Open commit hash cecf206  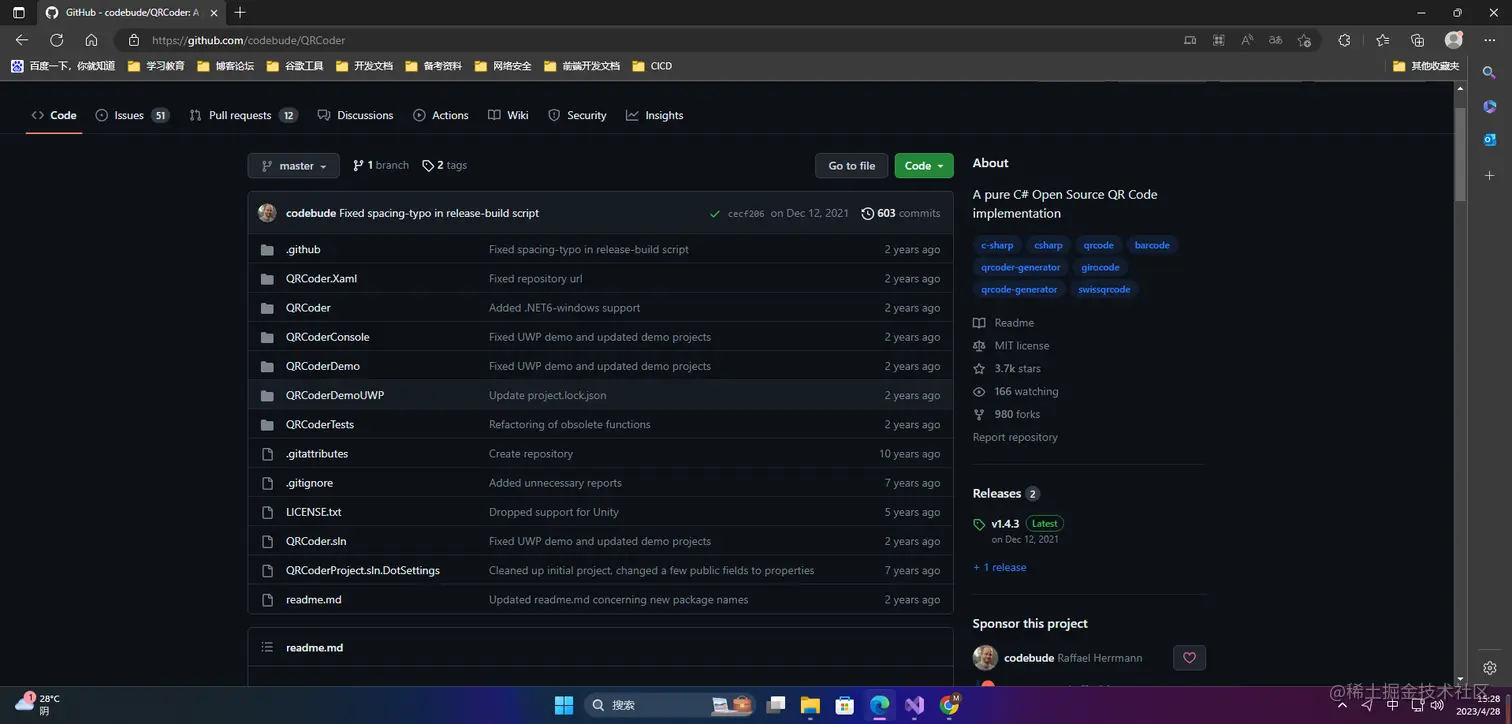(x=746, y=214)
